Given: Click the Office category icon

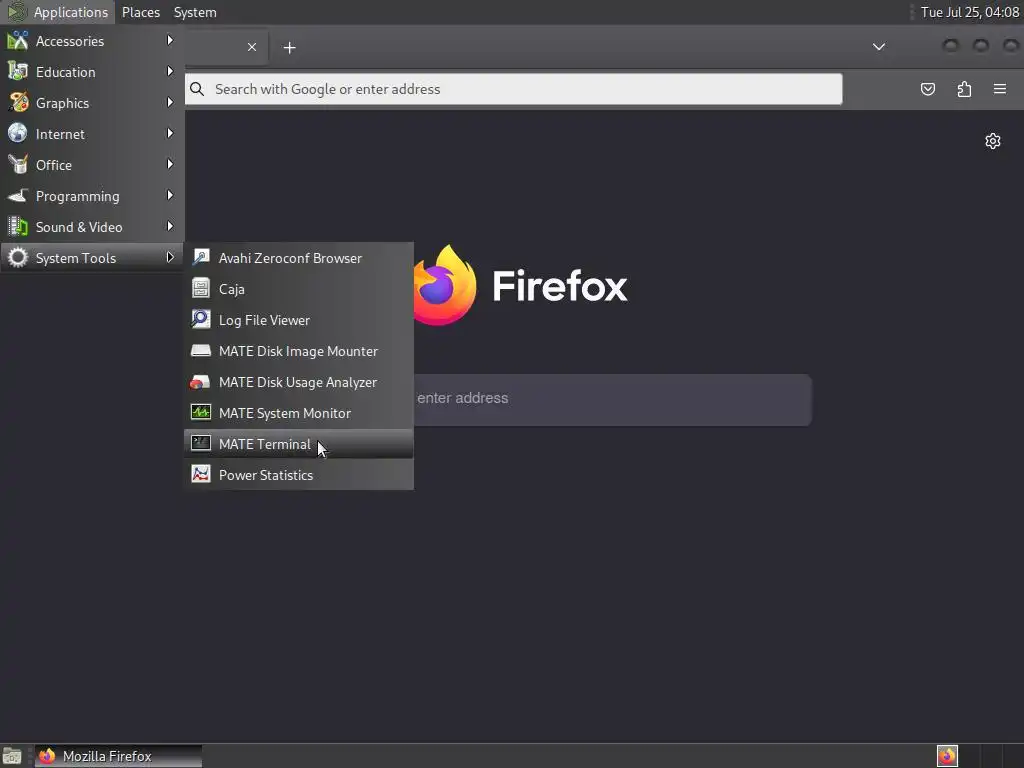Looking at the screenshot, I should click(18, 165).
